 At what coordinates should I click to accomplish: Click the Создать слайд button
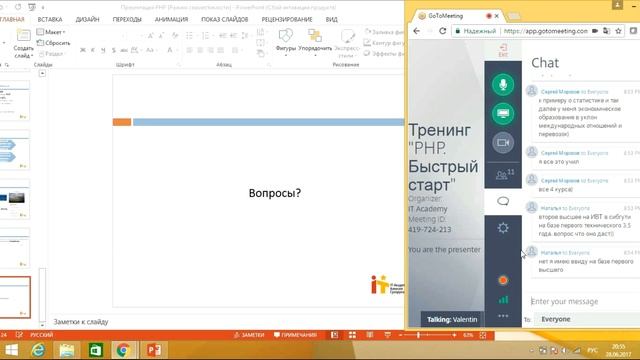coord(23,44)
